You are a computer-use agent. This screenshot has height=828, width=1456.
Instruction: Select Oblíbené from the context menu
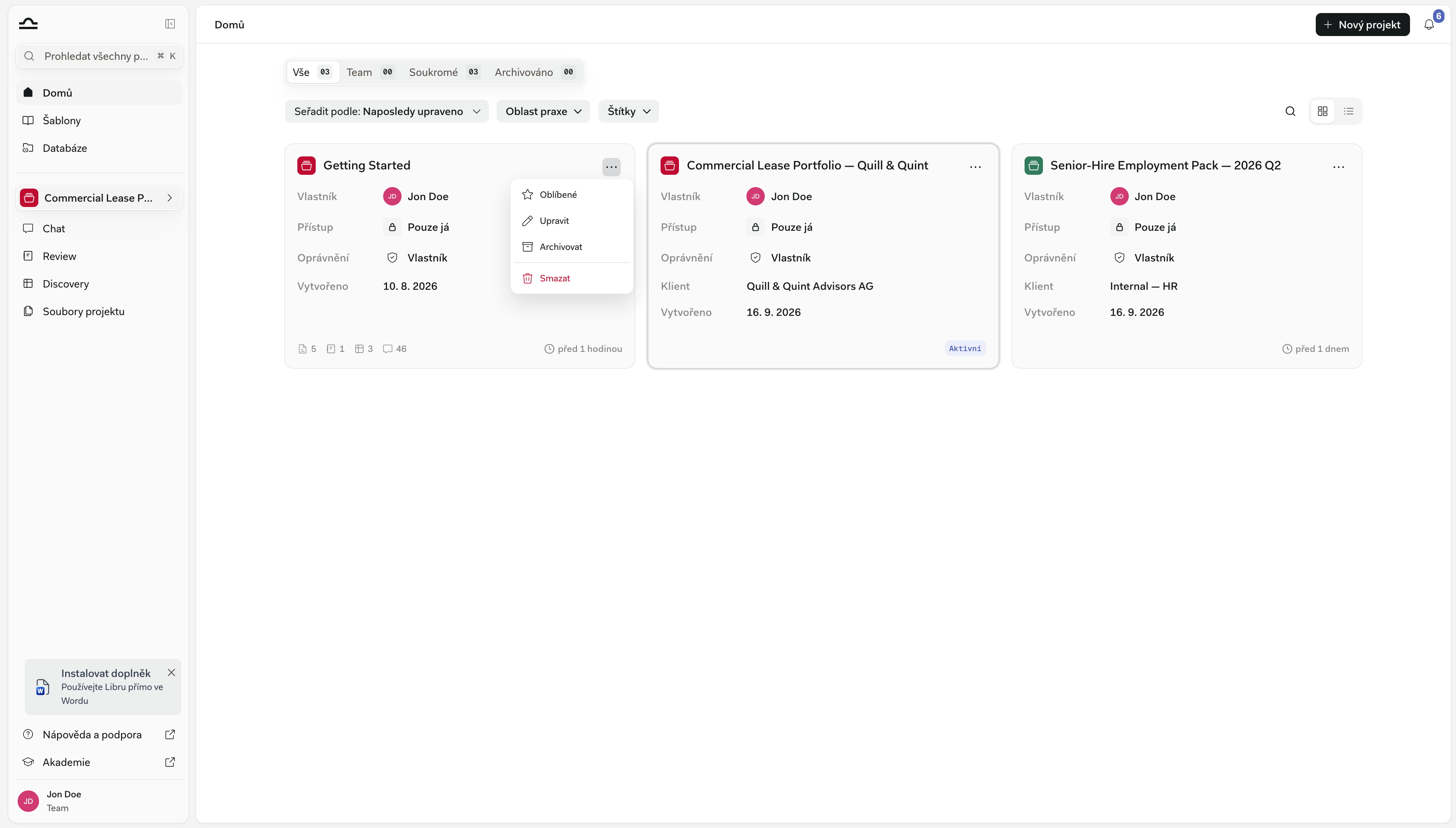tap(572, 194)
